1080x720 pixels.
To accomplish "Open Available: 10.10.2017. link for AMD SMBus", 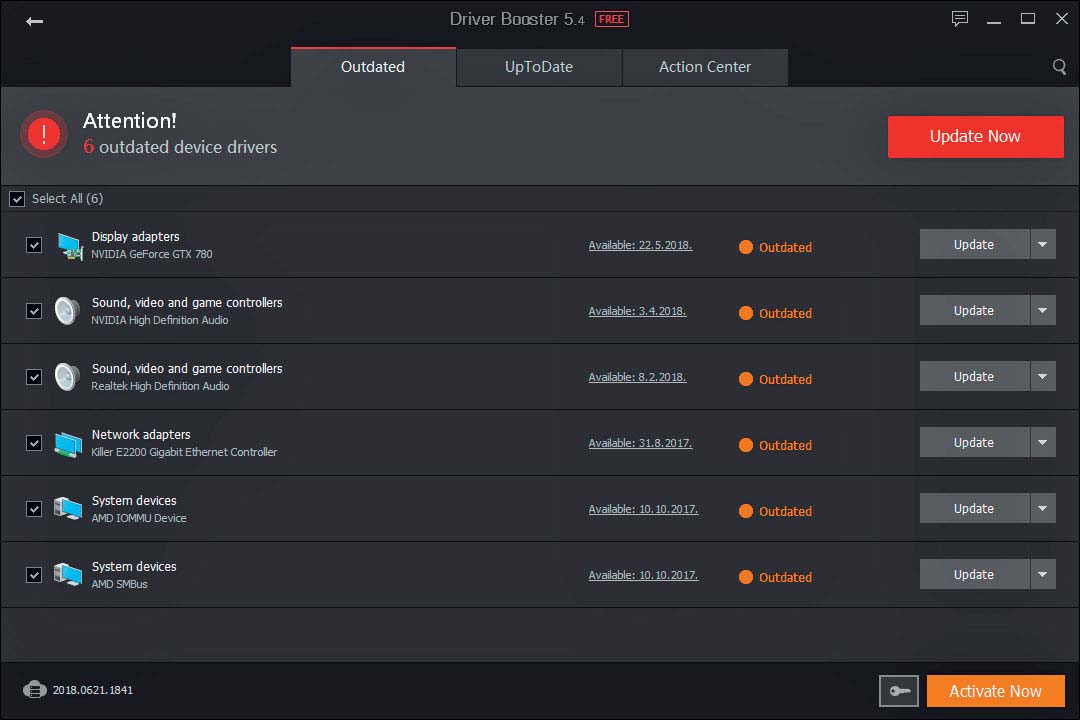I will (x=643, y=575).
